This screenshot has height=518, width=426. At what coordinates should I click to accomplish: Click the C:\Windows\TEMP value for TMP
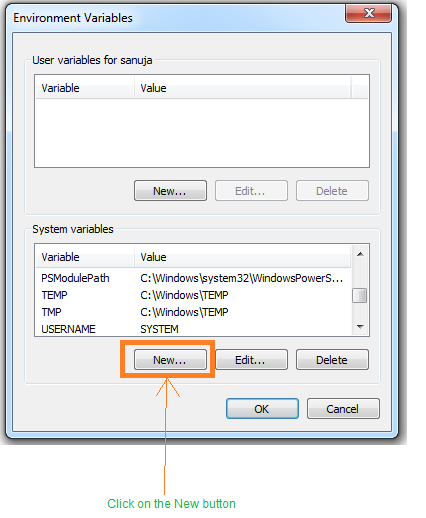(x=184, y=312)
